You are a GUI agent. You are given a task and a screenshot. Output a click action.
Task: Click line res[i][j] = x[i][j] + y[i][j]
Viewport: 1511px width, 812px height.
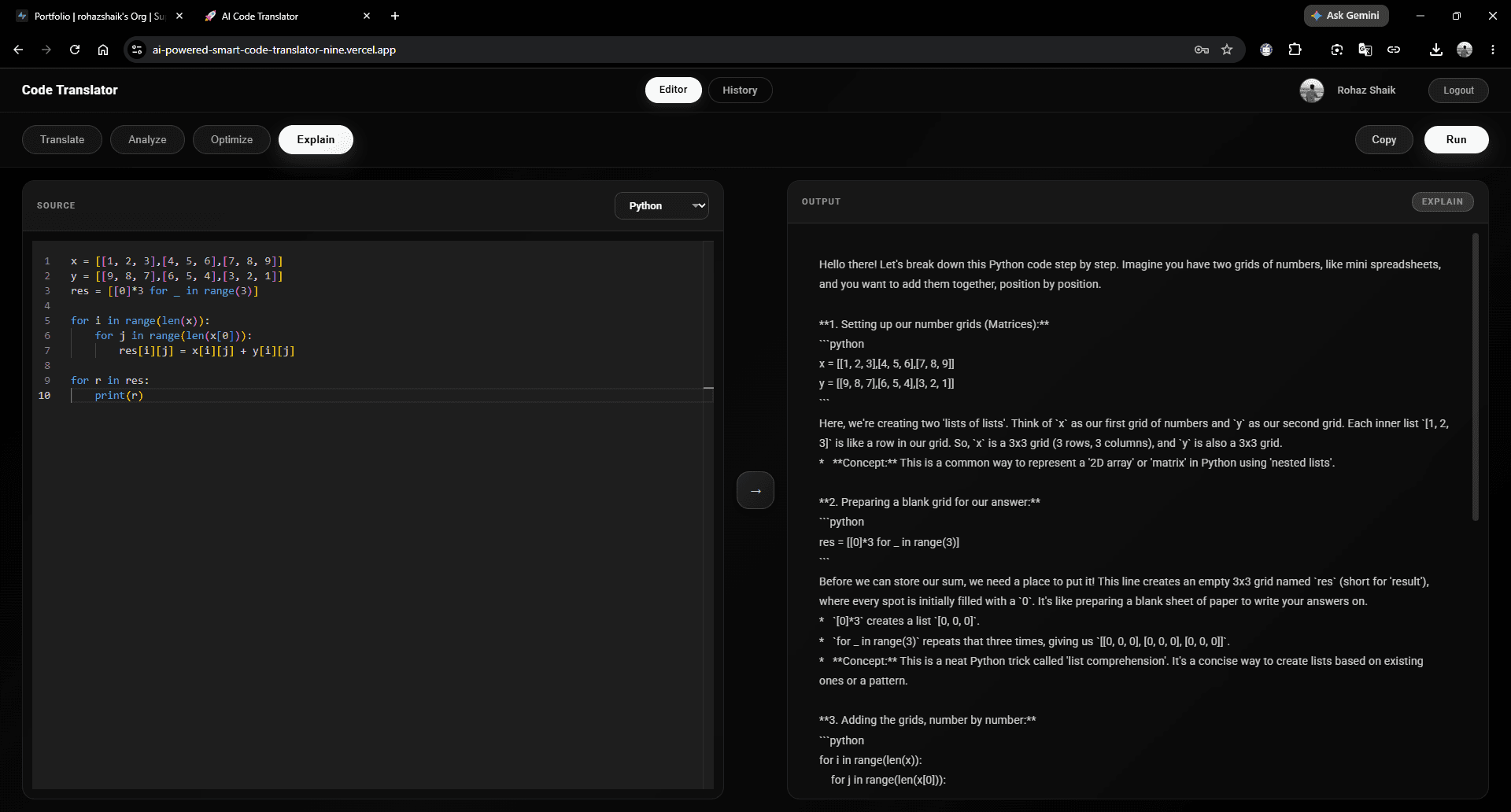(x=207, y=350)
